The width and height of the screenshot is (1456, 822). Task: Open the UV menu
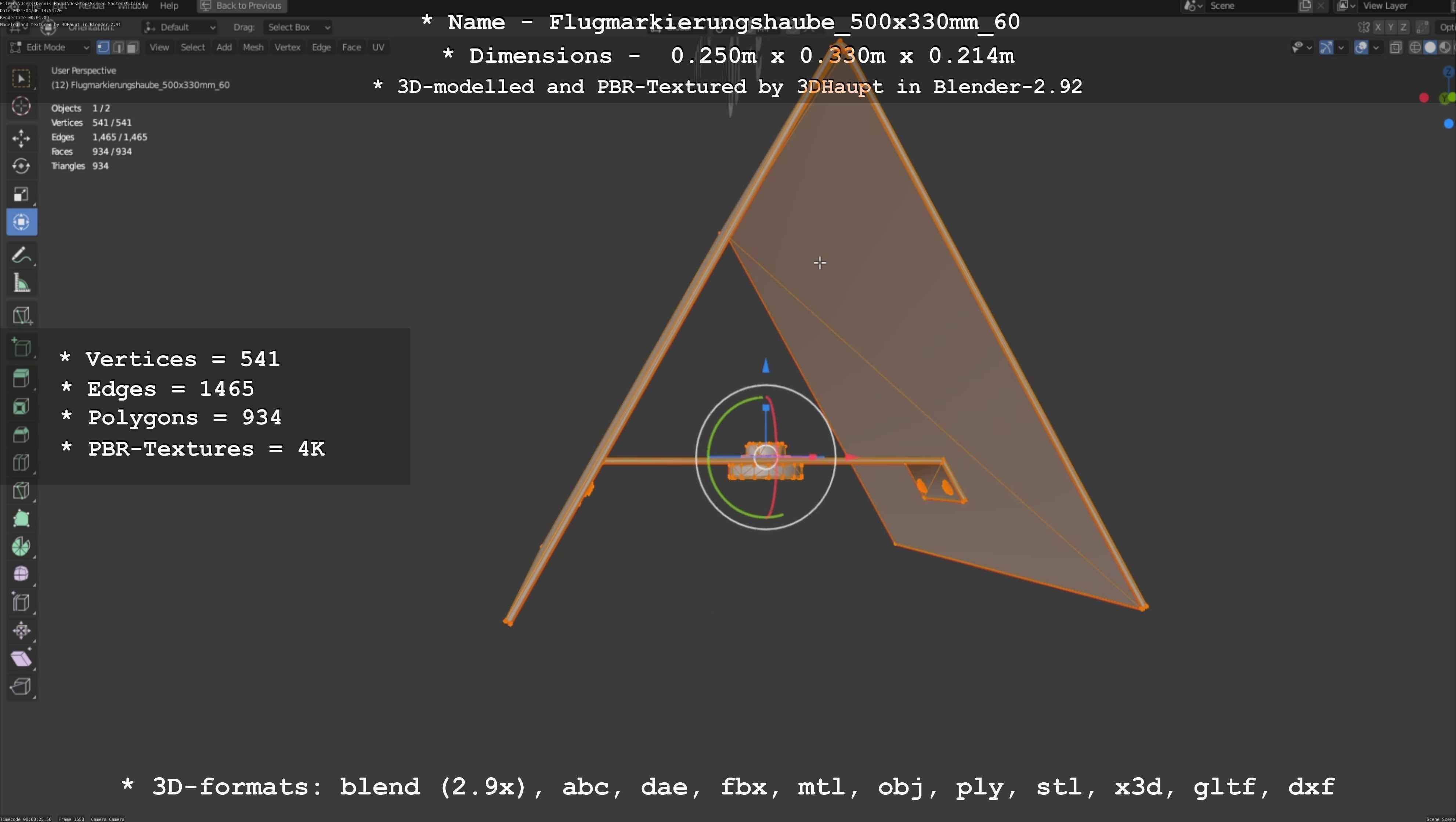point(379,47)
